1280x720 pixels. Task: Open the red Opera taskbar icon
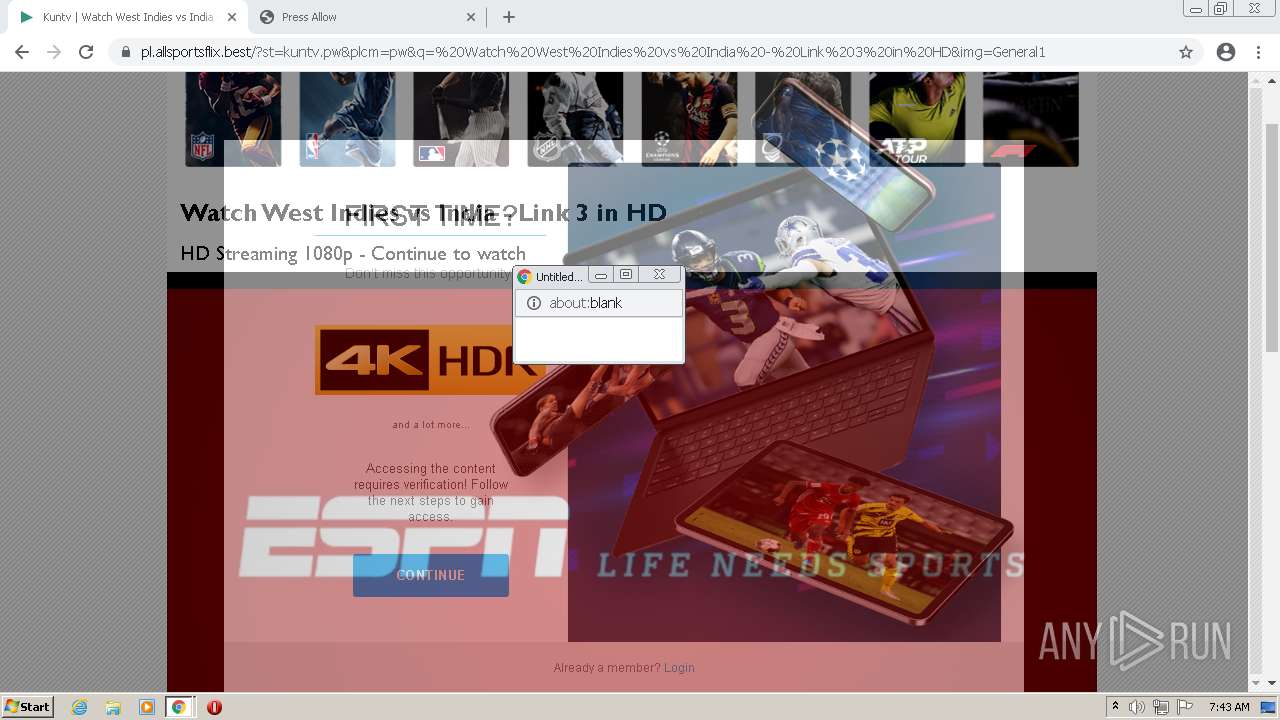point(214,707)
